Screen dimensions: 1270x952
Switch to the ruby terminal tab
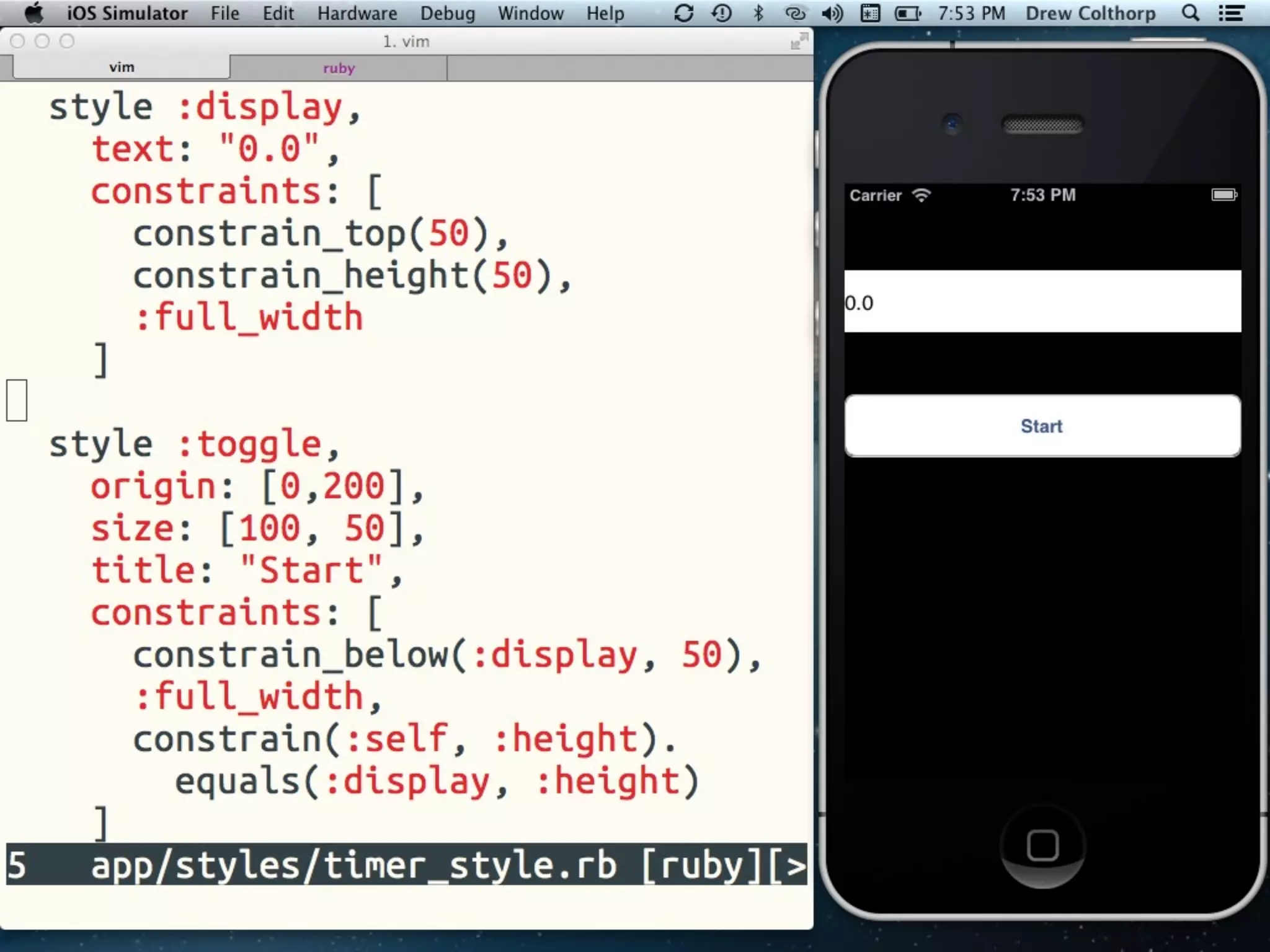pyautogui.click(x=339, y=68)
